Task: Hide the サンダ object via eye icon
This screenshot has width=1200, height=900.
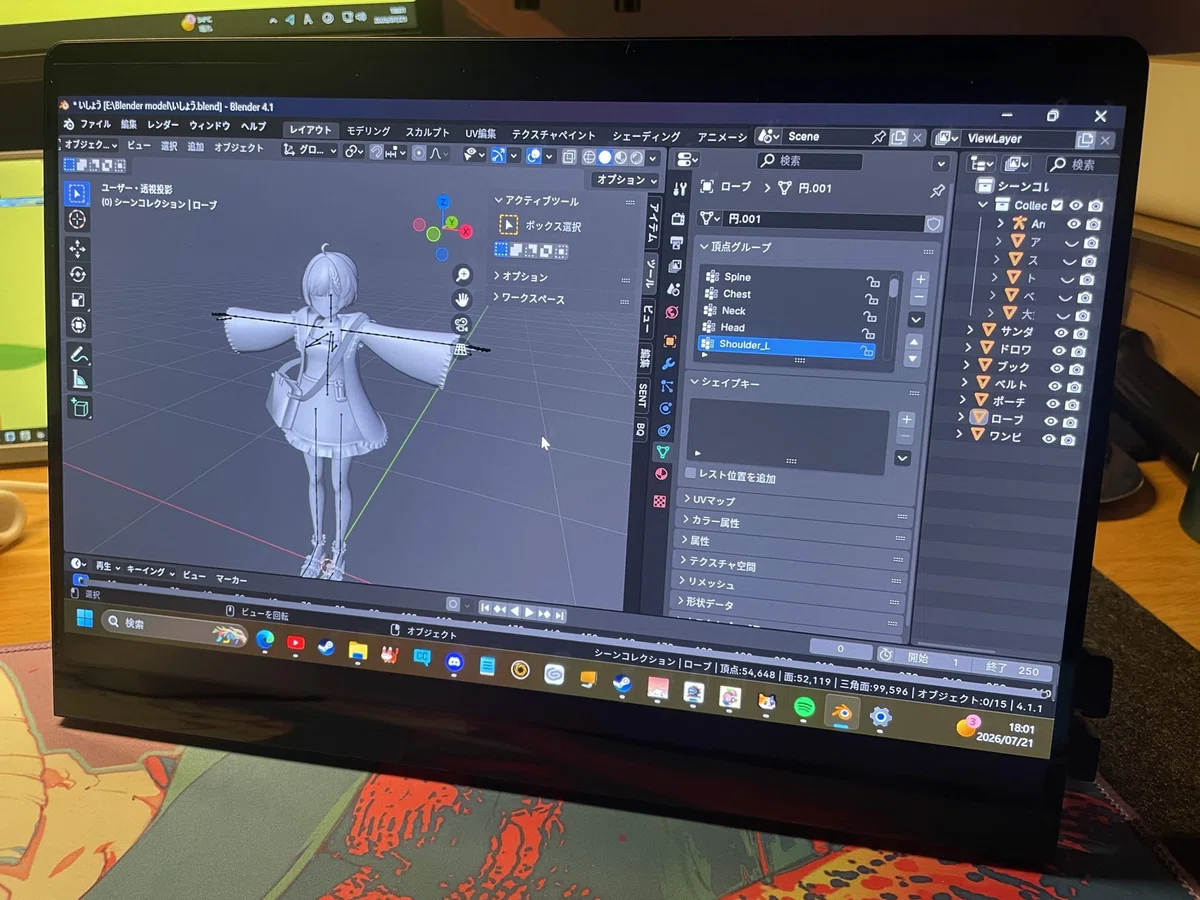Action: [1059, 333]
